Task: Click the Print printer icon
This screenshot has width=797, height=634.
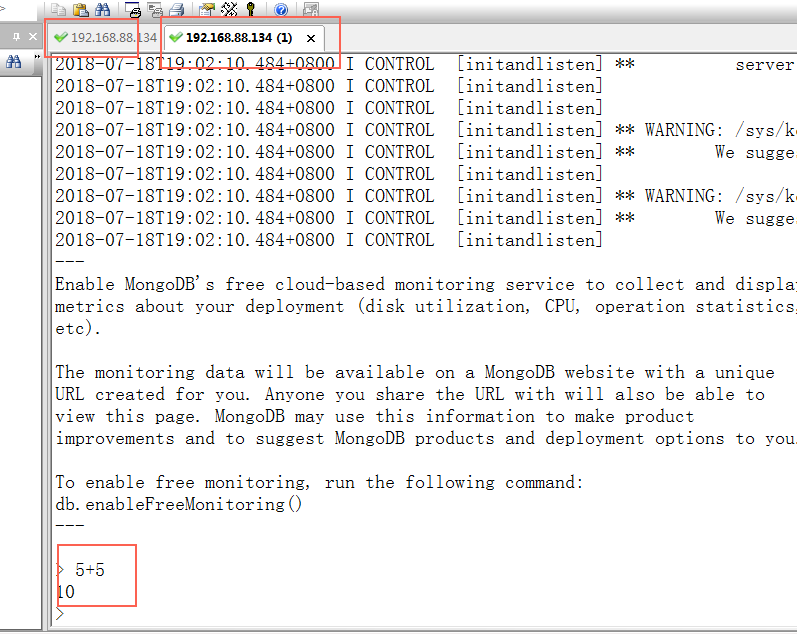Action: 177,9
